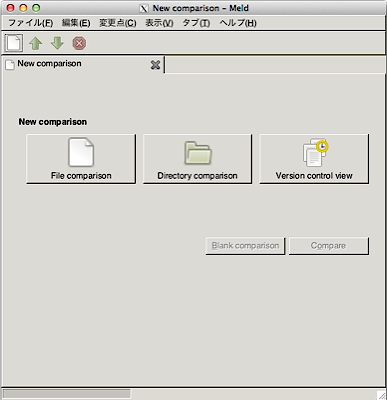Close the Meld window with red button
The image size is (387, 400).
[10, 8]
